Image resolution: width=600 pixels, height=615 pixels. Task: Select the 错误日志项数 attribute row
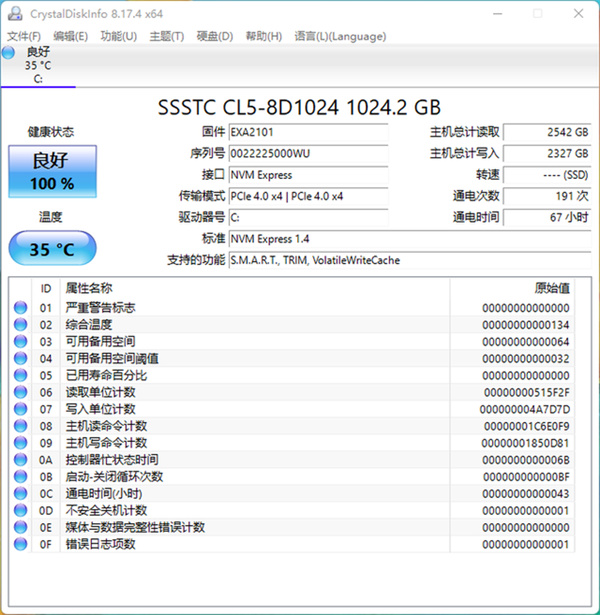pos(292,544)
